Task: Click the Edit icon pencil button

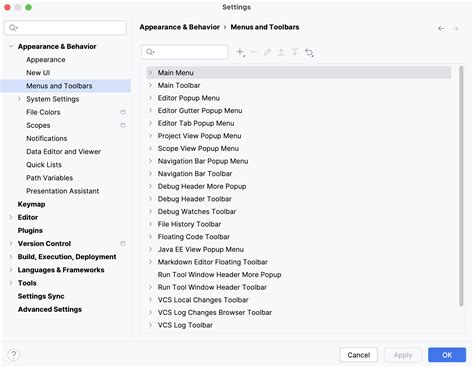Action: pos(267,52)
